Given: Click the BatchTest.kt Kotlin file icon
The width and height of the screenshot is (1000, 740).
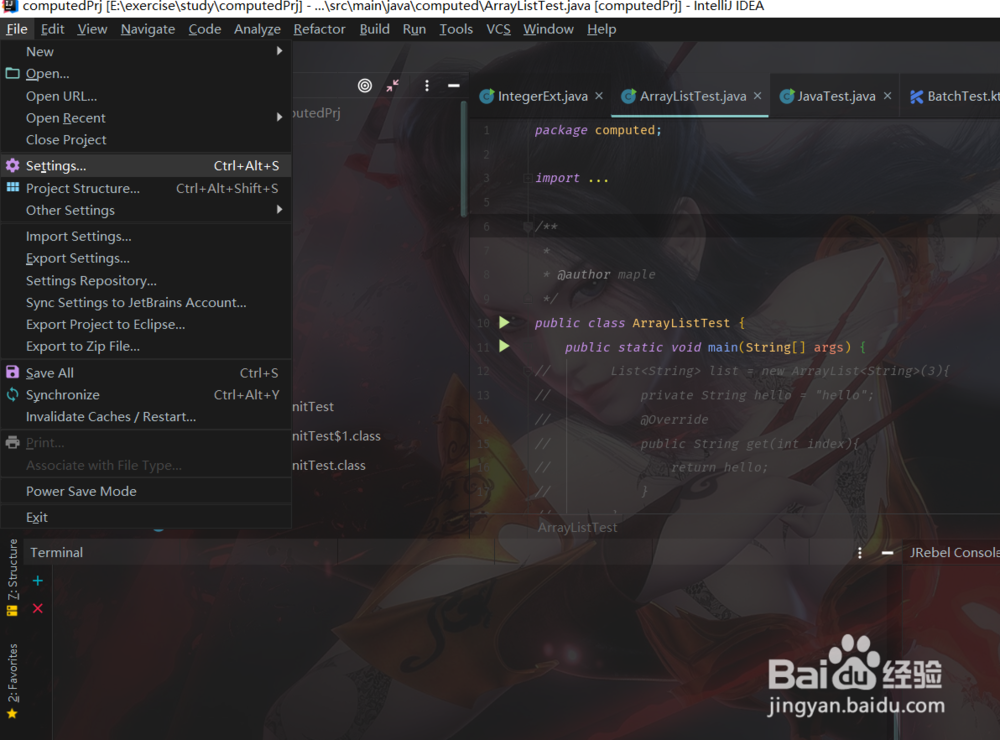Looking at the screenshot, I should tap(916, 96).
